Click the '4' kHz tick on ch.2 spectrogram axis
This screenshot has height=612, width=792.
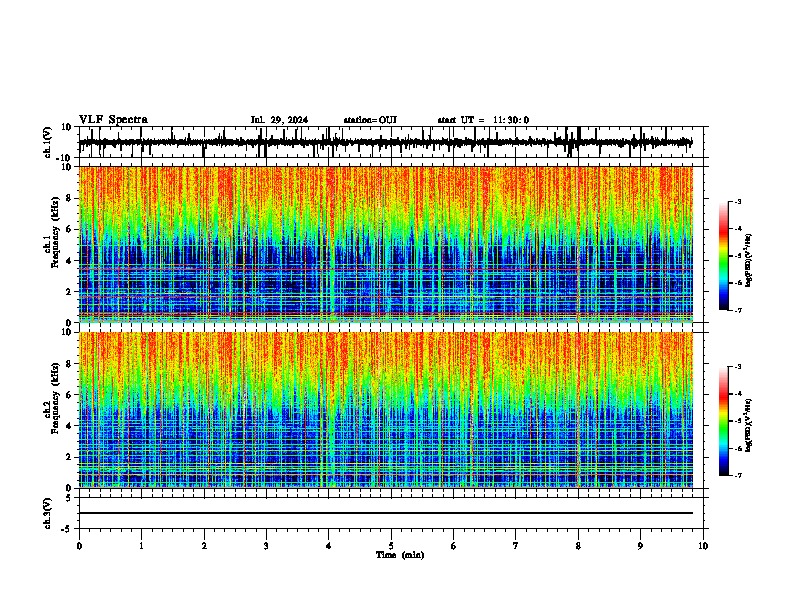[69, 426]
